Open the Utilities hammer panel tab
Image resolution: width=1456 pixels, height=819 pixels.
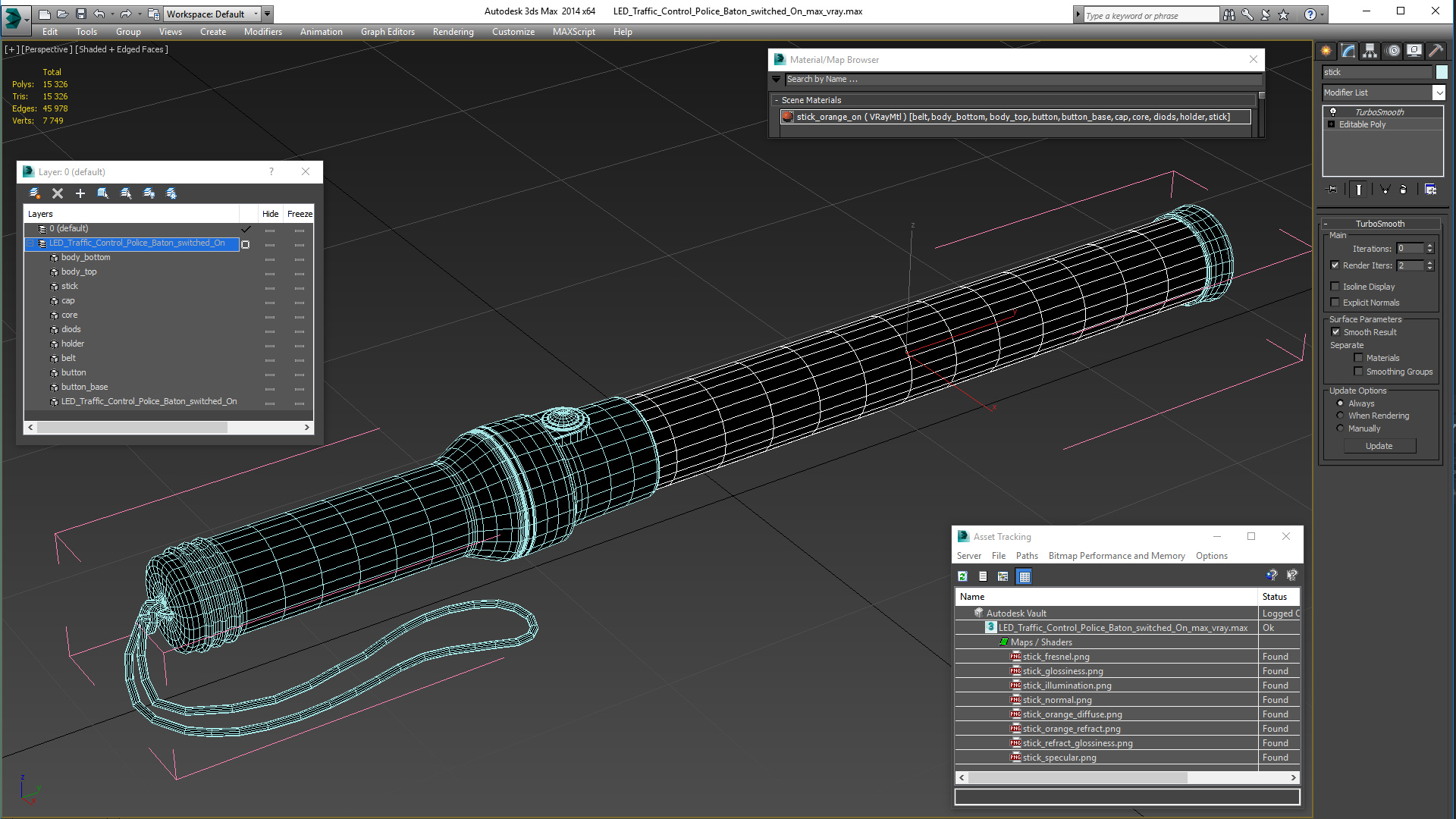(x=1436, y=51)
